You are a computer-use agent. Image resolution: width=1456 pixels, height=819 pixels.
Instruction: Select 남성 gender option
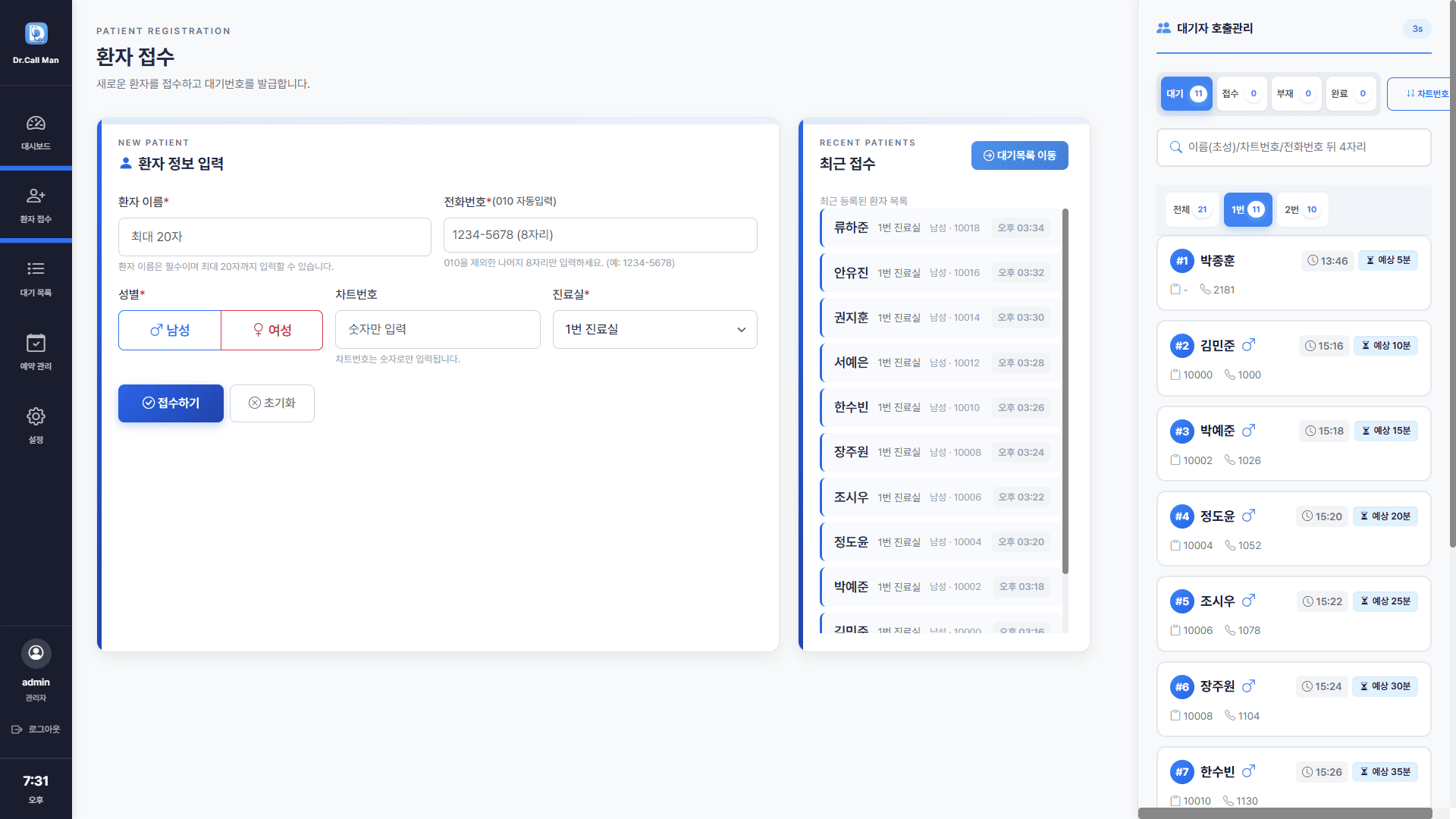coord(170,330)
